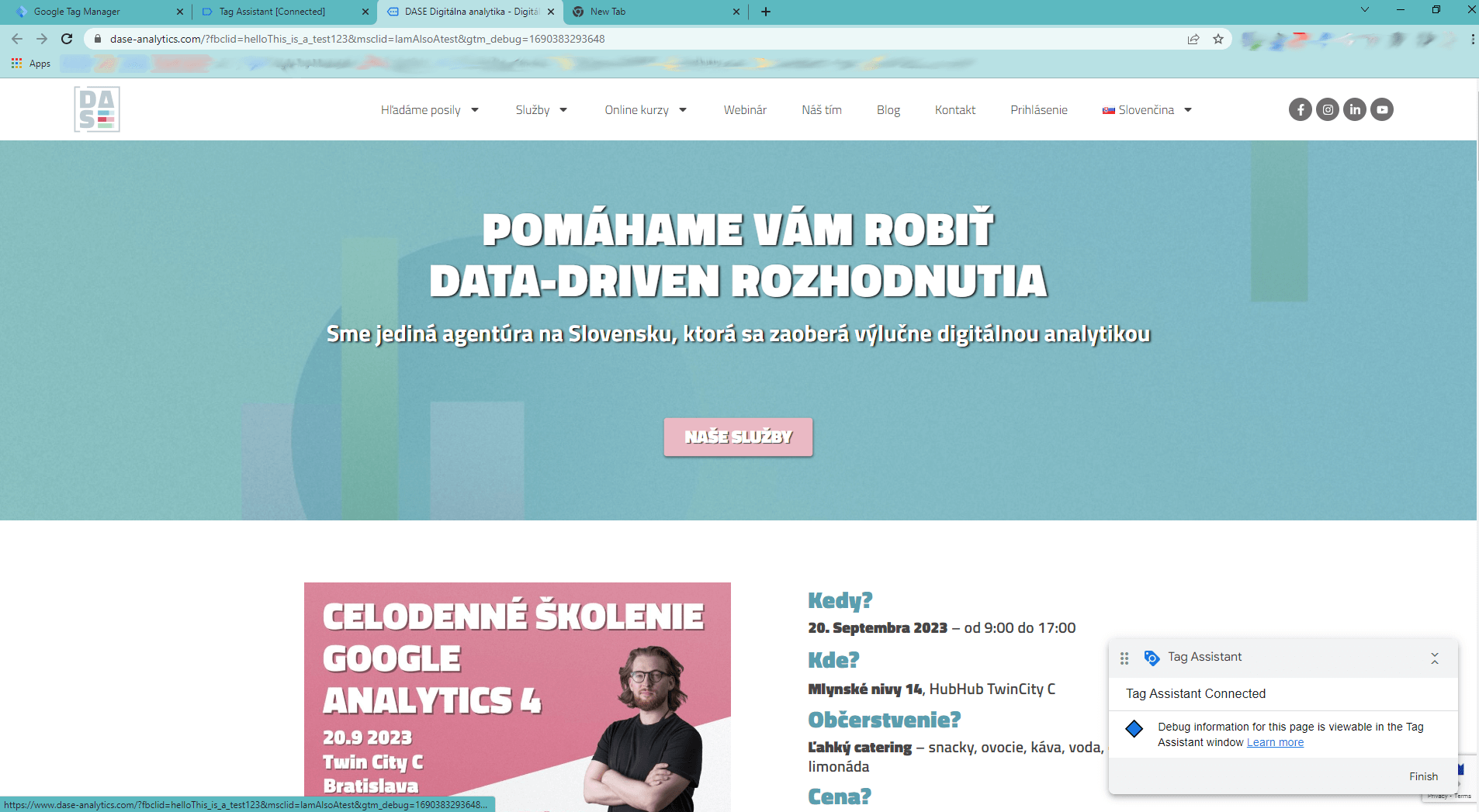Click the 'Mlynské nivy 14' address text

[865, 689]
